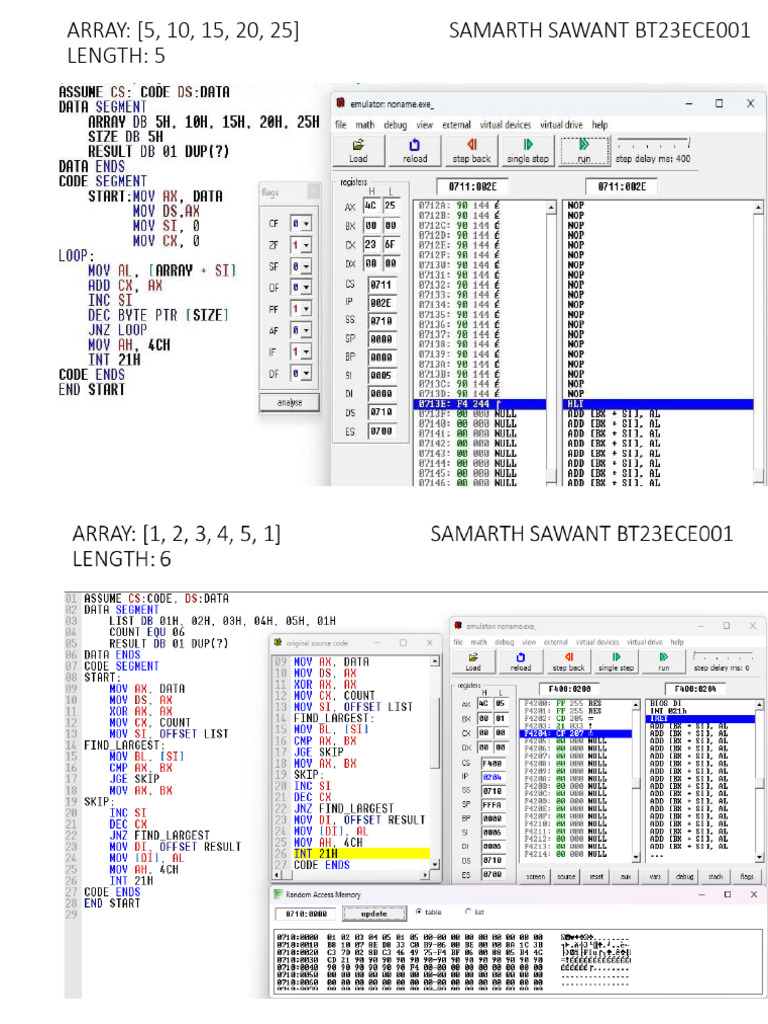The height and width of the screenshot is (1024, 768).
Task: Open math menu in upper emulator
Action: pos(365,125)
